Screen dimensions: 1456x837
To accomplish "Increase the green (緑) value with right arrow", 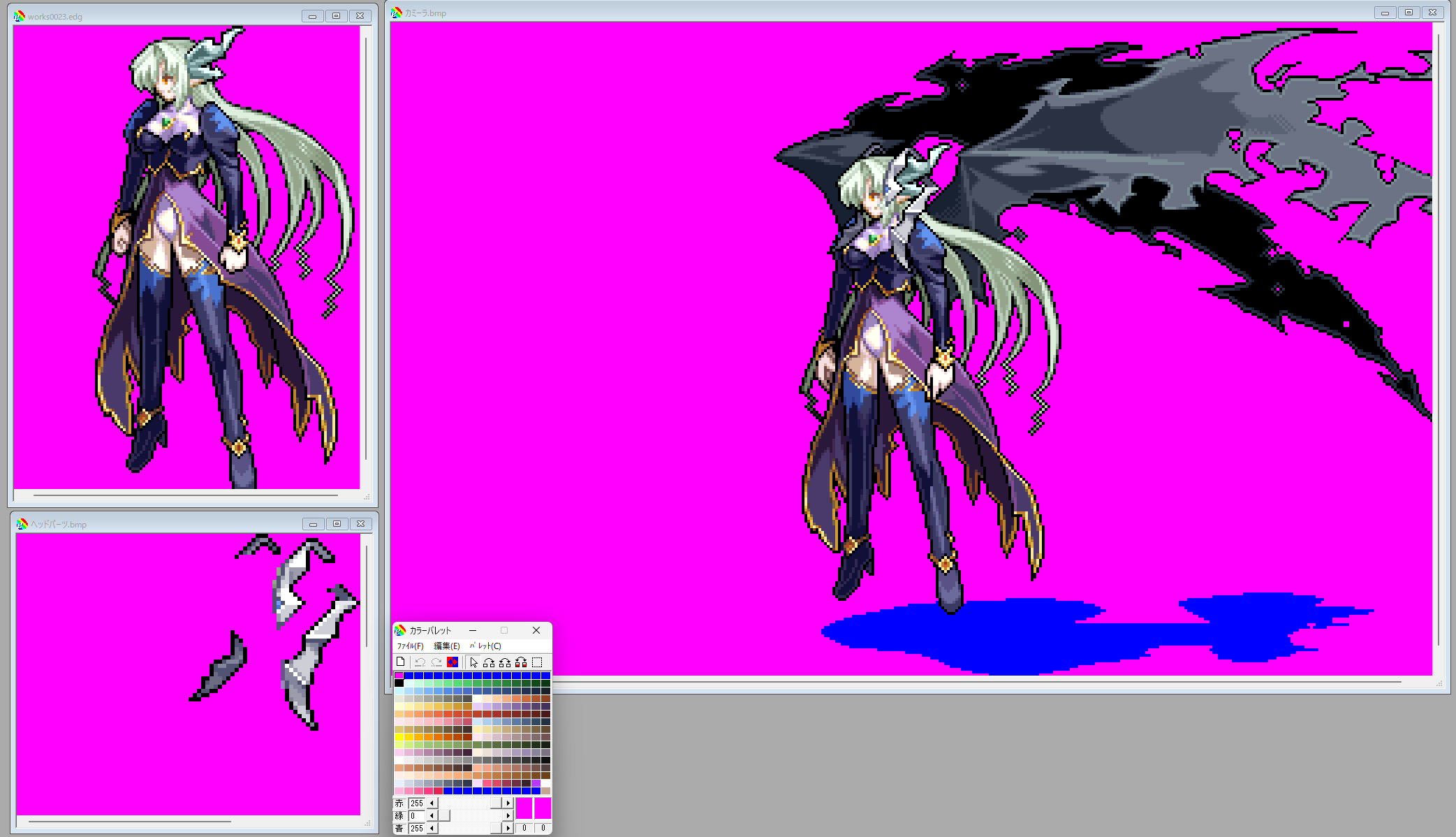I will coord(508,815).
